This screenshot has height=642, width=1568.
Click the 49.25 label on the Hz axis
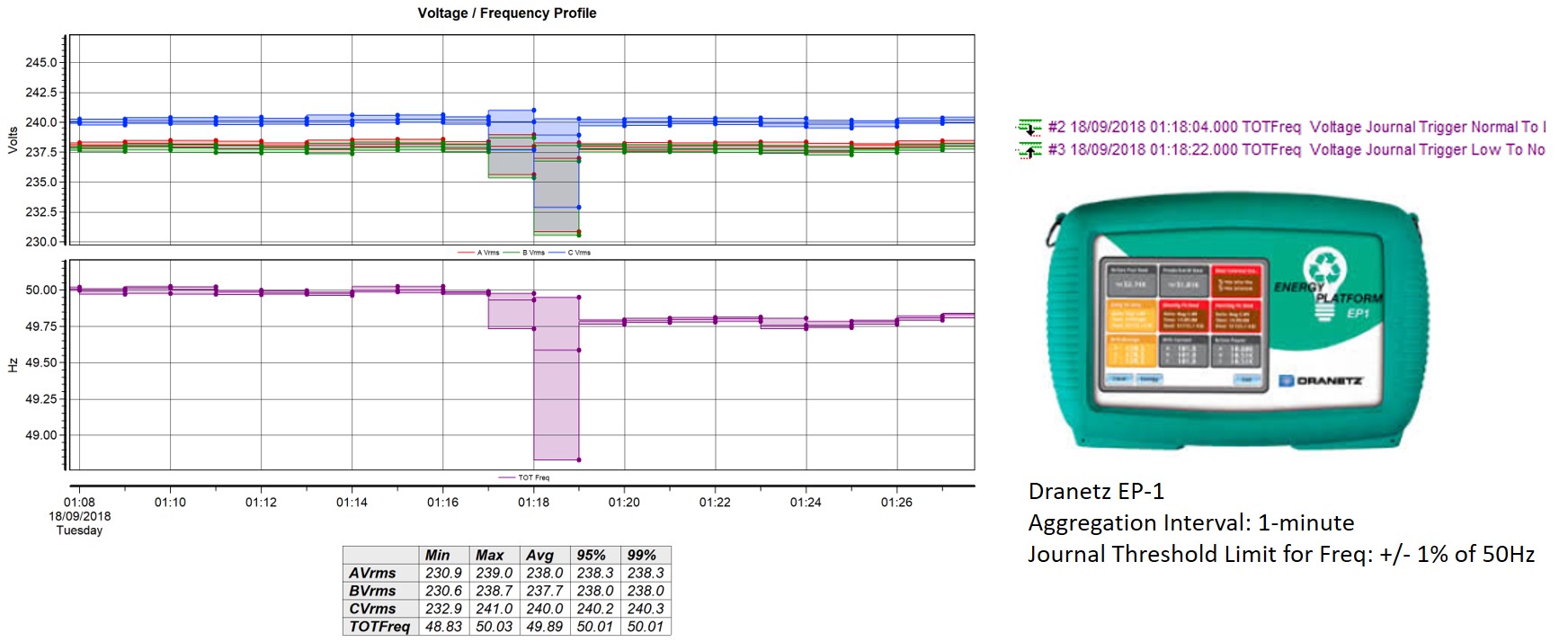click(40, 398)
